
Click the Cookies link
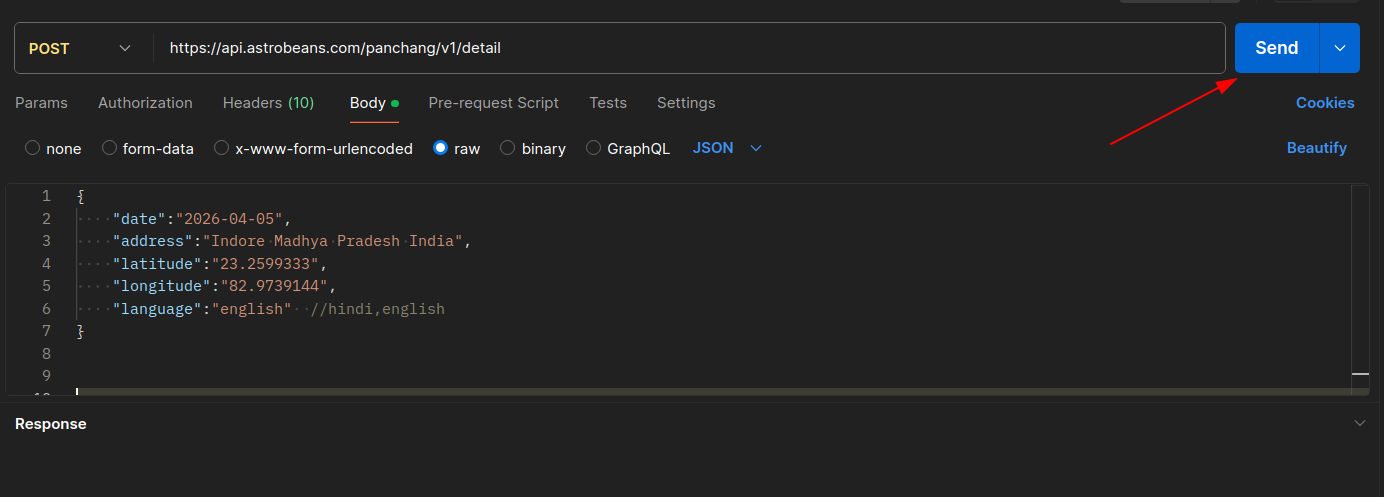pyautogui.click(x=1325, y=103)
